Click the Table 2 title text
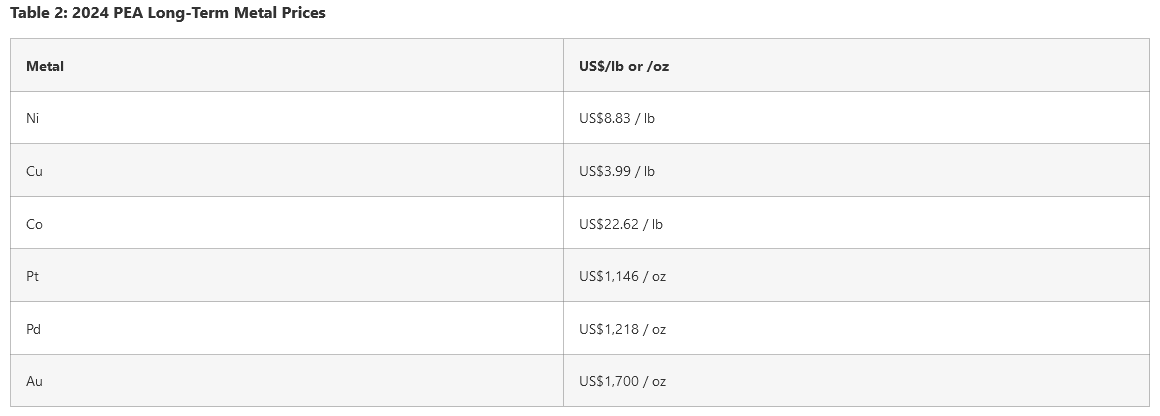This screenshot has width=1160, height=416. click(167, 13)
